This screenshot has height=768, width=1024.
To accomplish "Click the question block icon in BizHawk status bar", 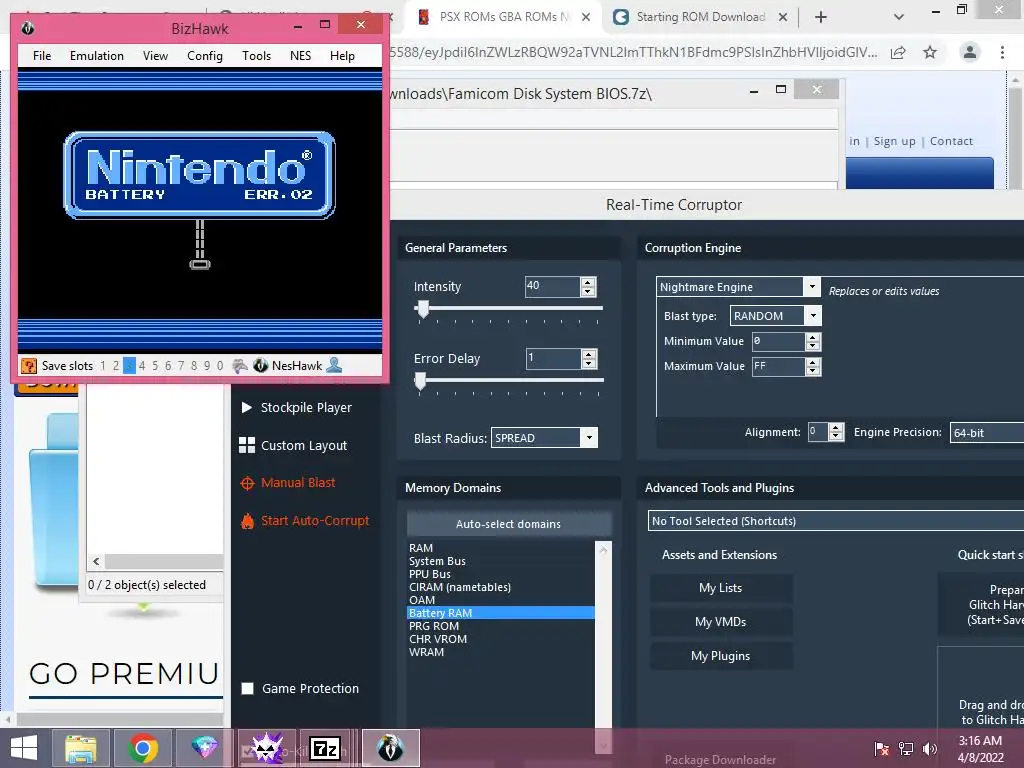I will pyautogui.click(x=28, y=366).
